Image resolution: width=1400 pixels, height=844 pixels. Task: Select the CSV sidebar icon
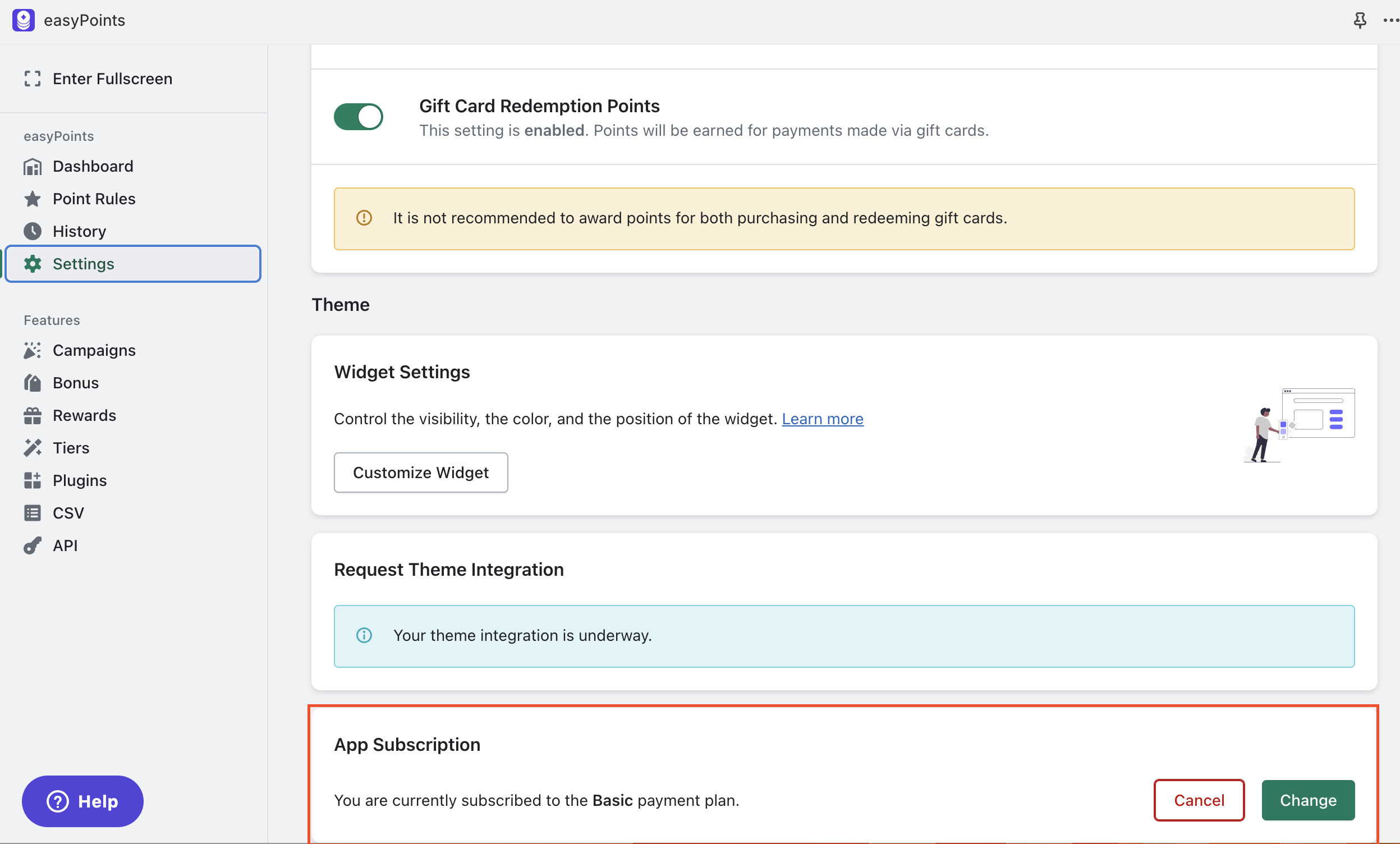click(33, 513)
